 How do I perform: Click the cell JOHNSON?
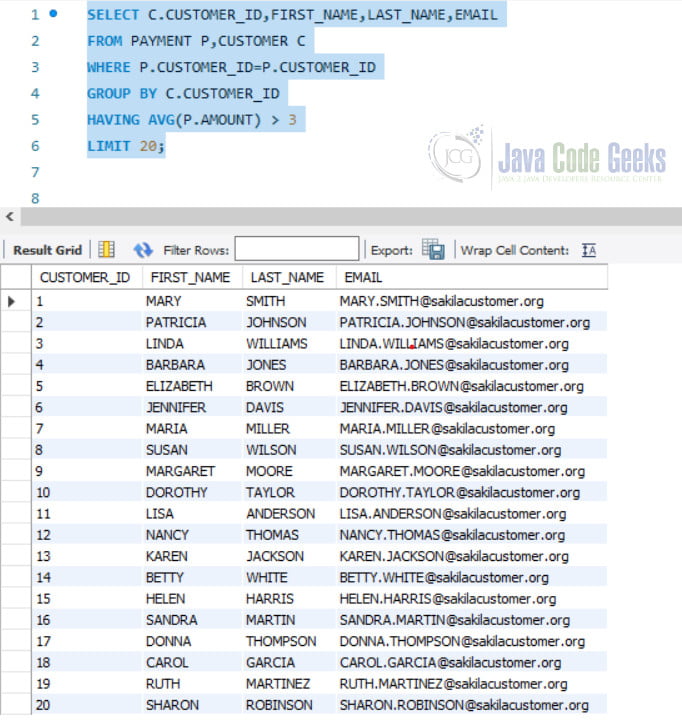[276, 323]
